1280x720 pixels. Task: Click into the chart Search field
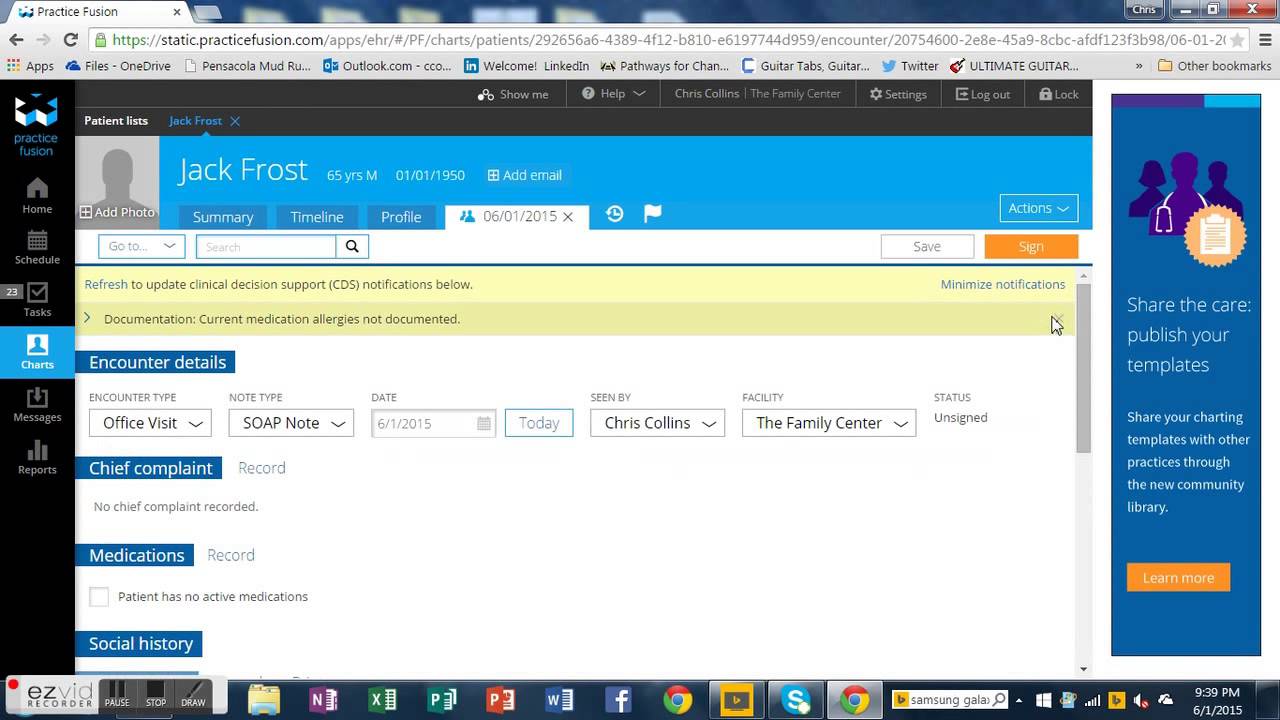pos(266,246)
